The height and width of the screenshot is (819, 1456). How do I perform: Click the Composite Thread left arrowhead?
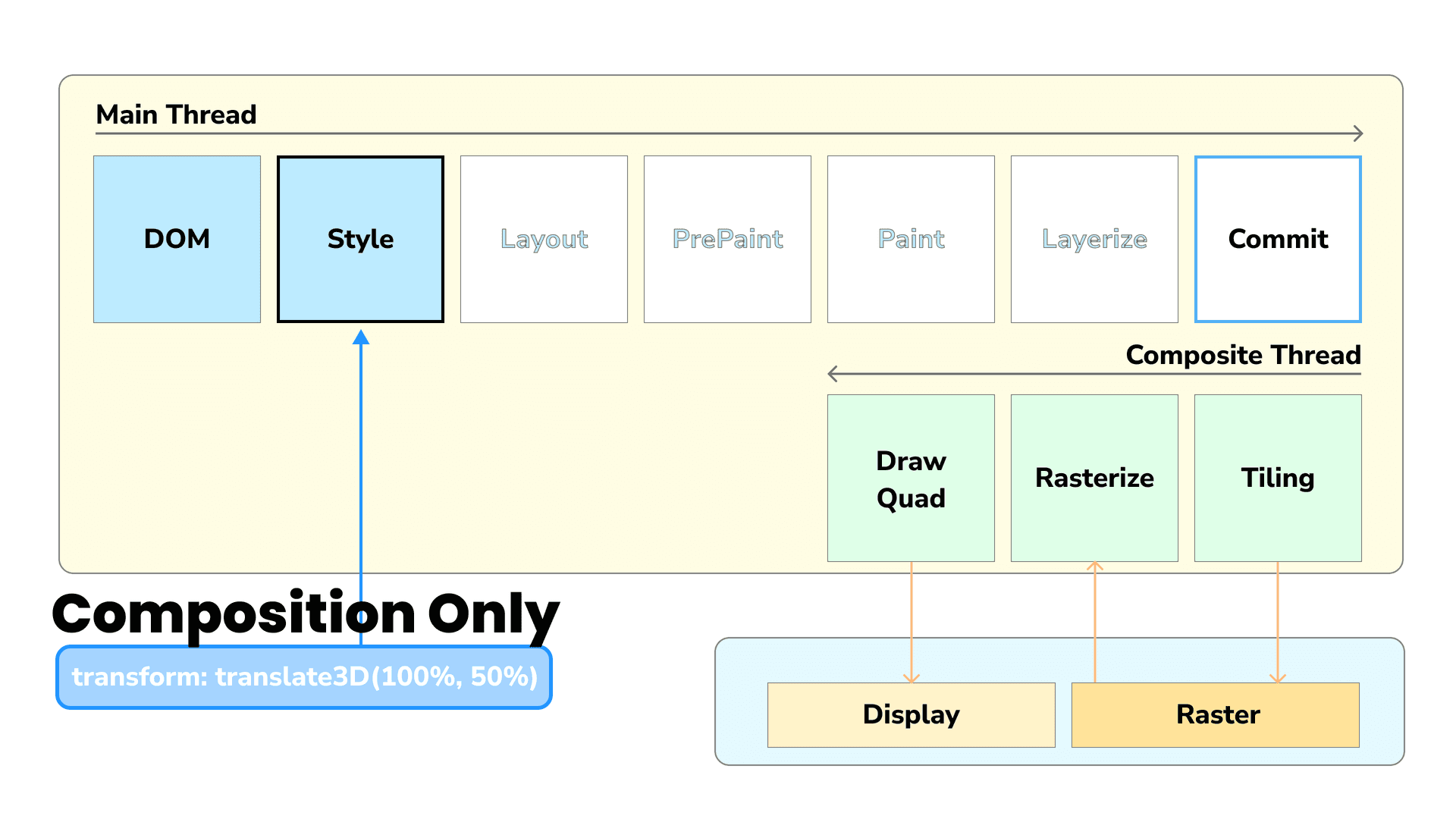[x=833, y=374]
